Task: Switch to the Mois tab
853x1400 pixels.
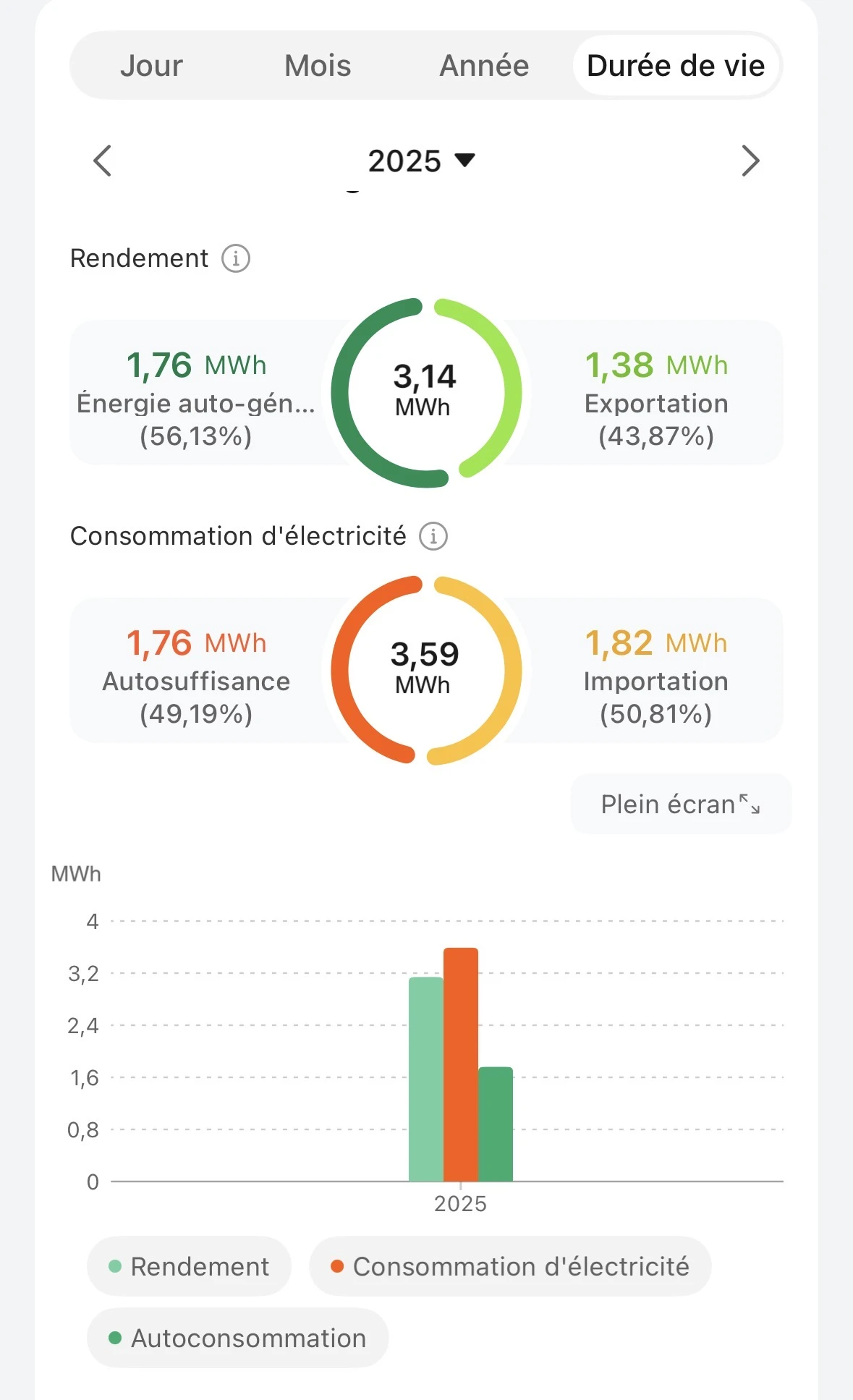Action: pyautogui.click(x=318, y=66)
